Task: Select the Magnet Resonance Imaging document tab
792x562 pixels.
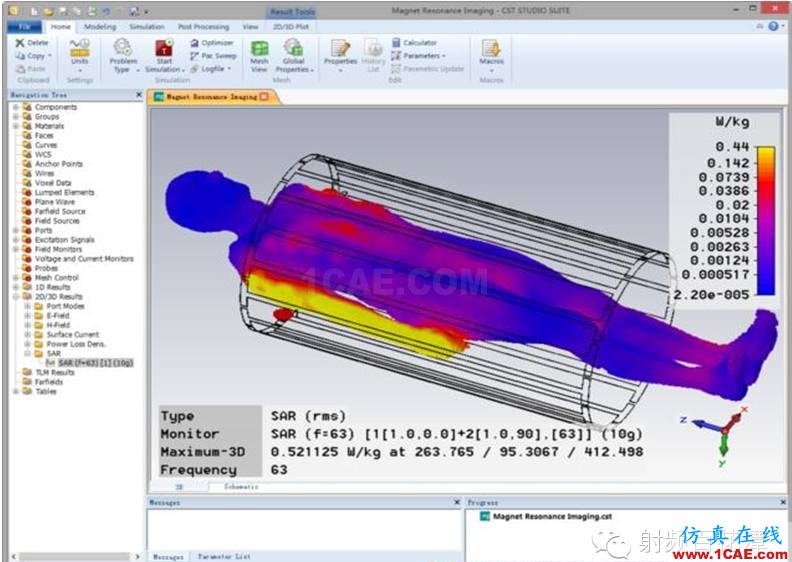Action: pyautogui.click(x=211, y=97)
